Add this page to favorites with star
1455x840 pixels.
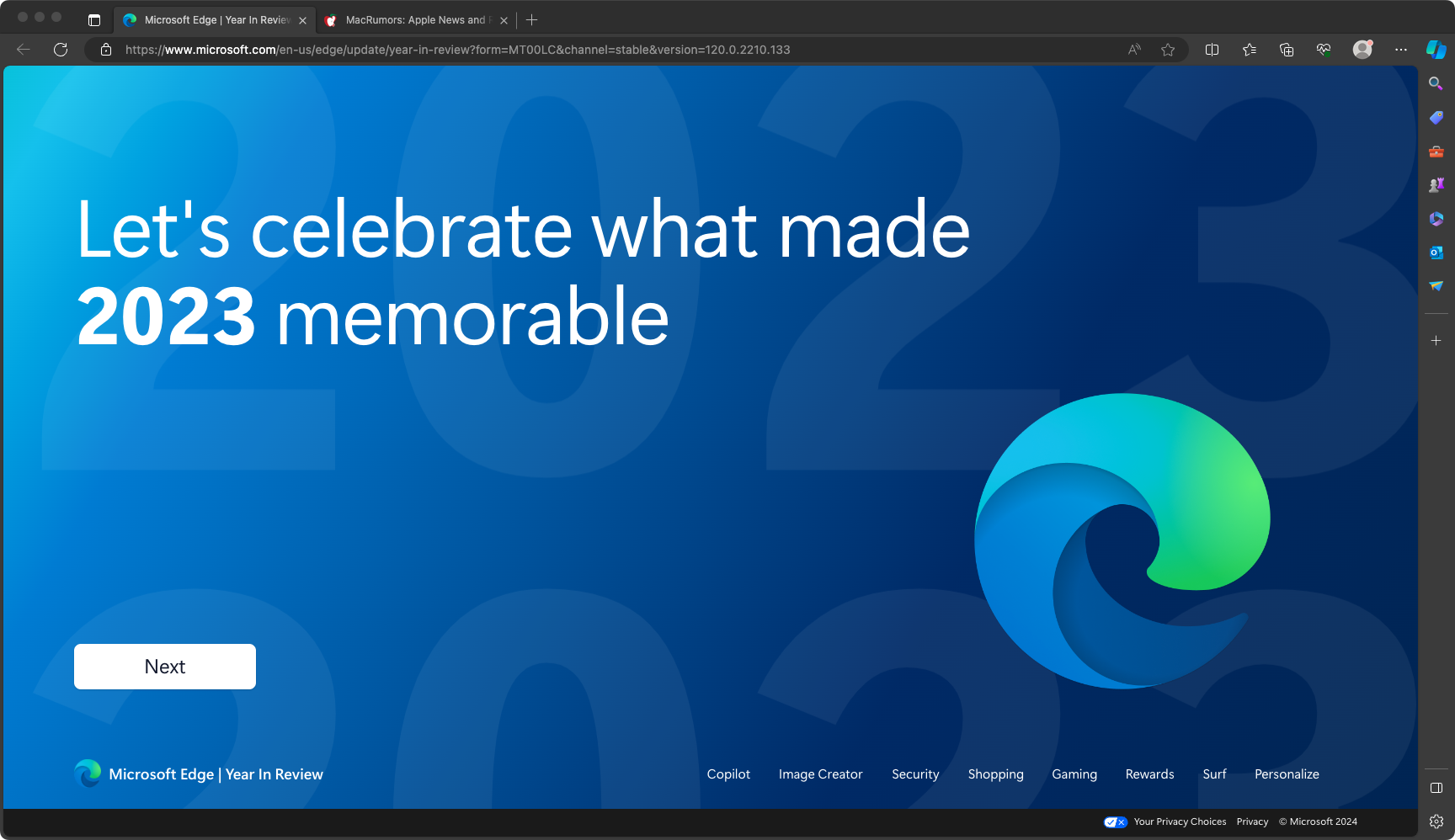click(x=1168, y=50)
